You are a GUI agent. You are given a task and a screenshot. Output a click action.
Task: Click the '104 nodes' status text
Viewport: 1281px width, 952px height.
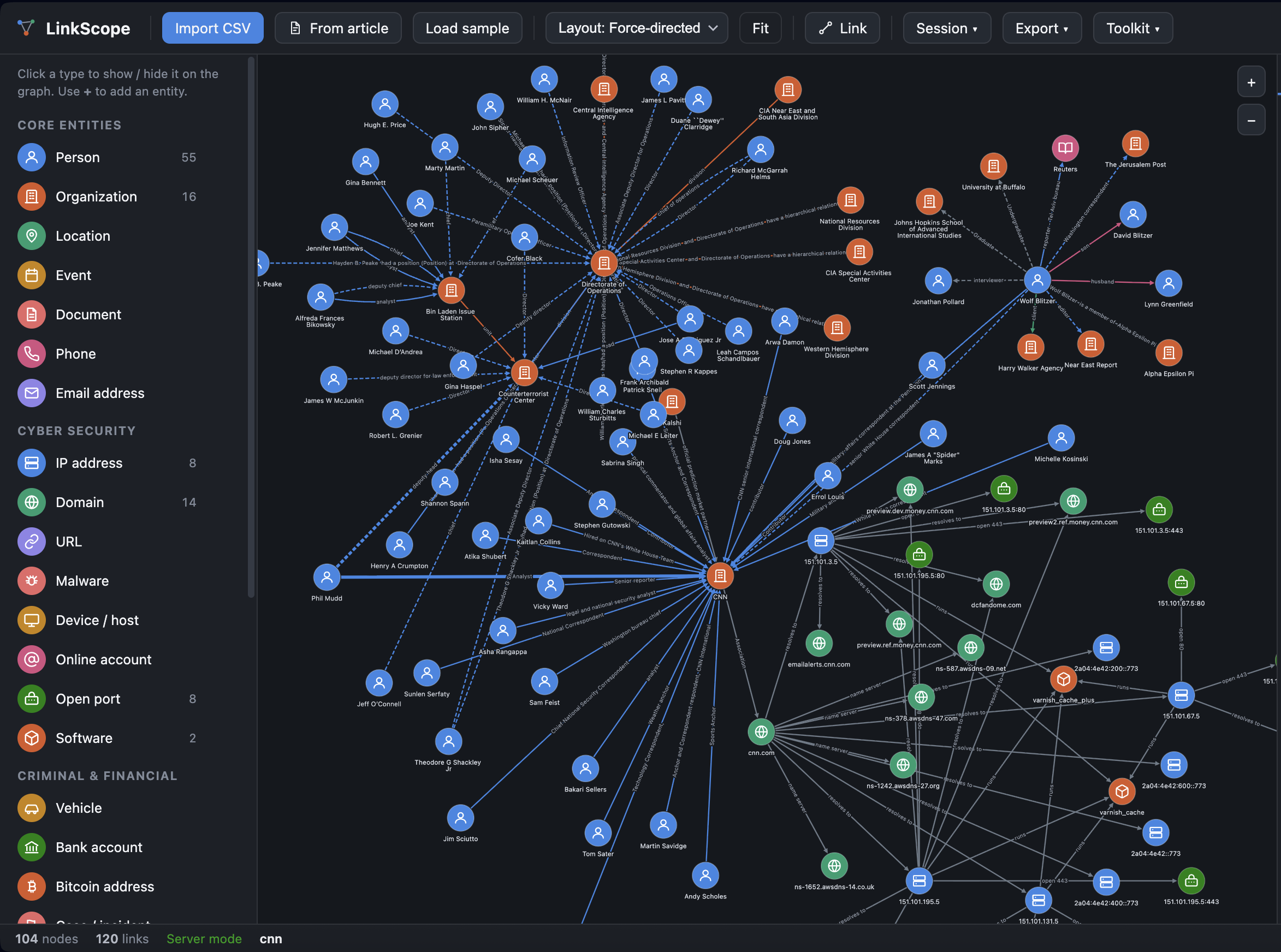(47, 939)
